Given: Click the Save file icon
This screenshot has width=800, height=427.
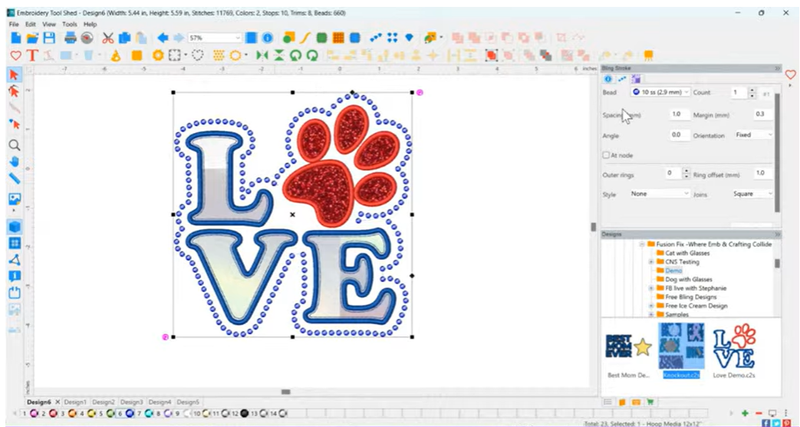Looking at the screenshot, I should (x=48, y=38).
